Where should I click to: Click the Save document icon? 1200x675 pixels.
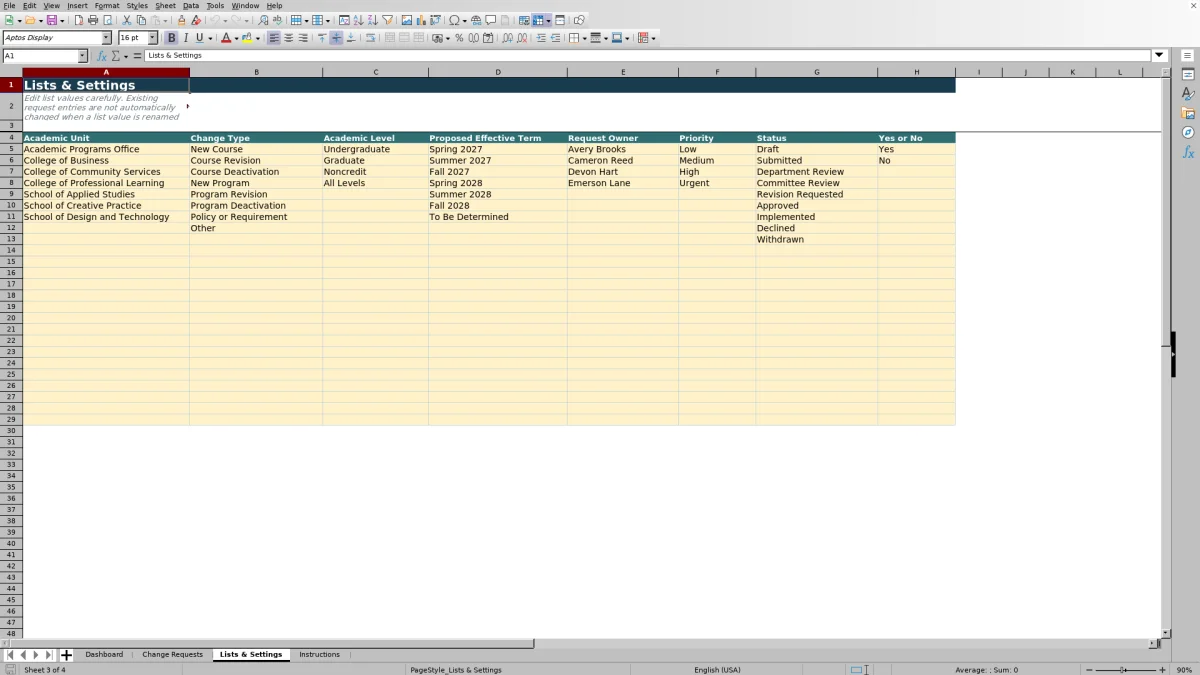click(51, 20)
